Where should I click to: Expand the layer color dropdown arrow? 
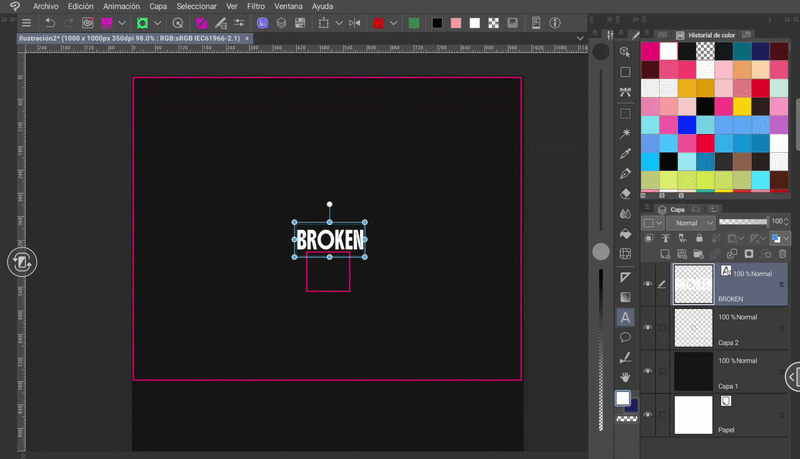785,239
